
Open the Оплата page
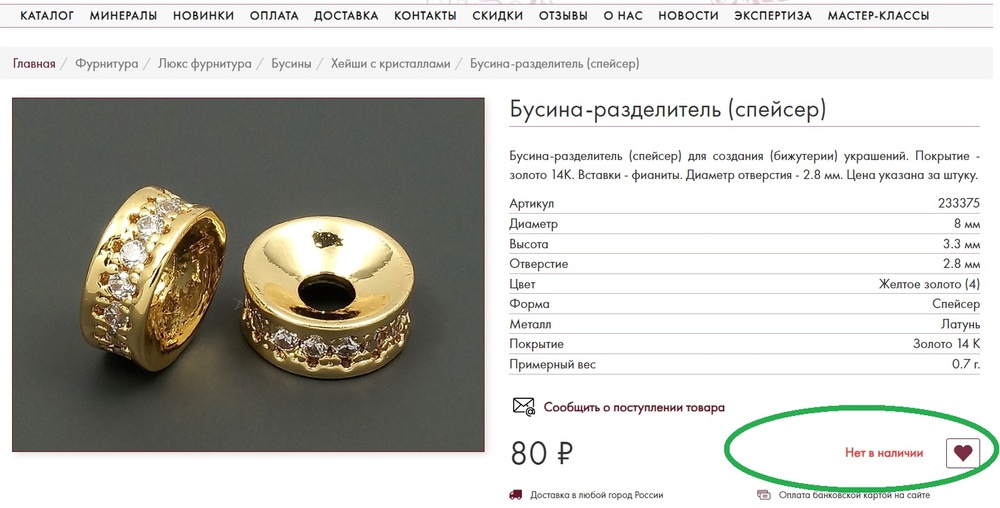[x=274, y=16]
